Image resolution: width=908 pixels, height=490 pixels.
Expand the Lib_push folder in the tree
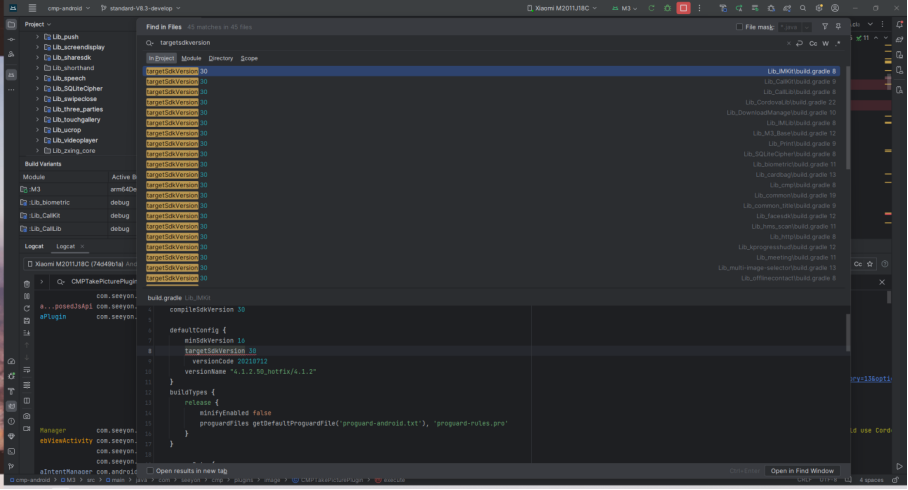pyautogui.click(x=37, y=36)
